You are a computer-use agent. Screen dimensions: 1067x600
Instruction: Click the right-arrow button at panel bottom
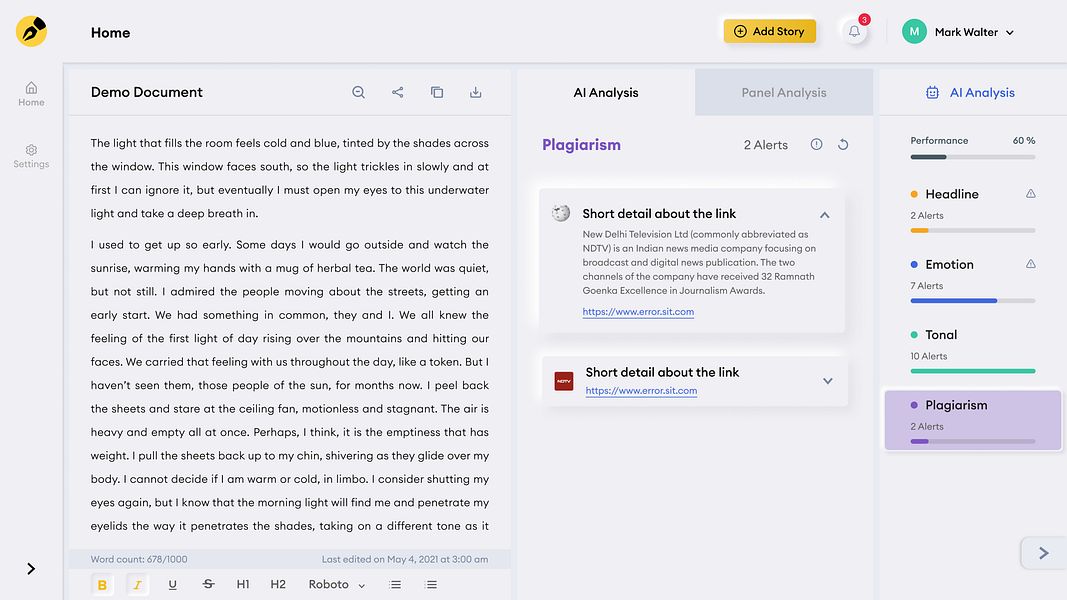point(1043,553)
